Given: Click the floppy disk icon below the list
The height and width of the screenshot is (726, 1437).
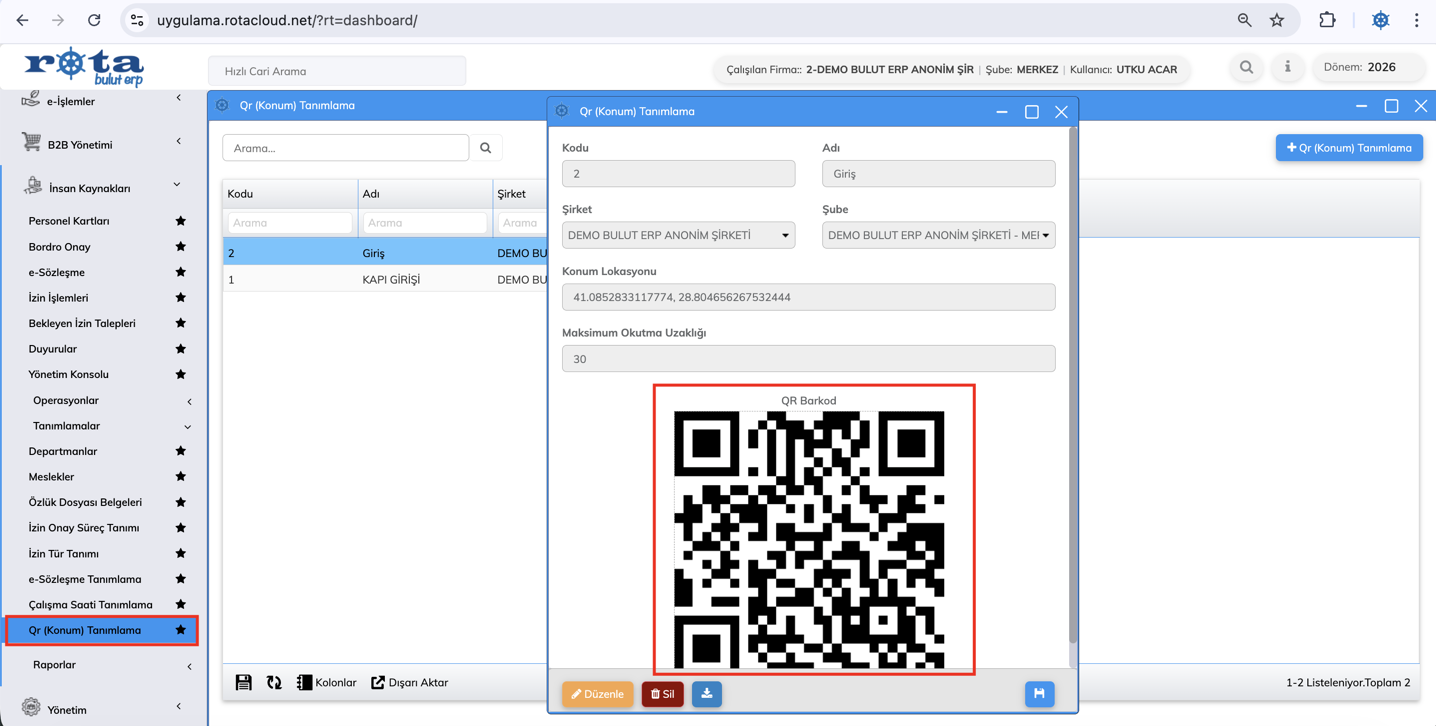Looking at the screenshot, I should 243,683.
